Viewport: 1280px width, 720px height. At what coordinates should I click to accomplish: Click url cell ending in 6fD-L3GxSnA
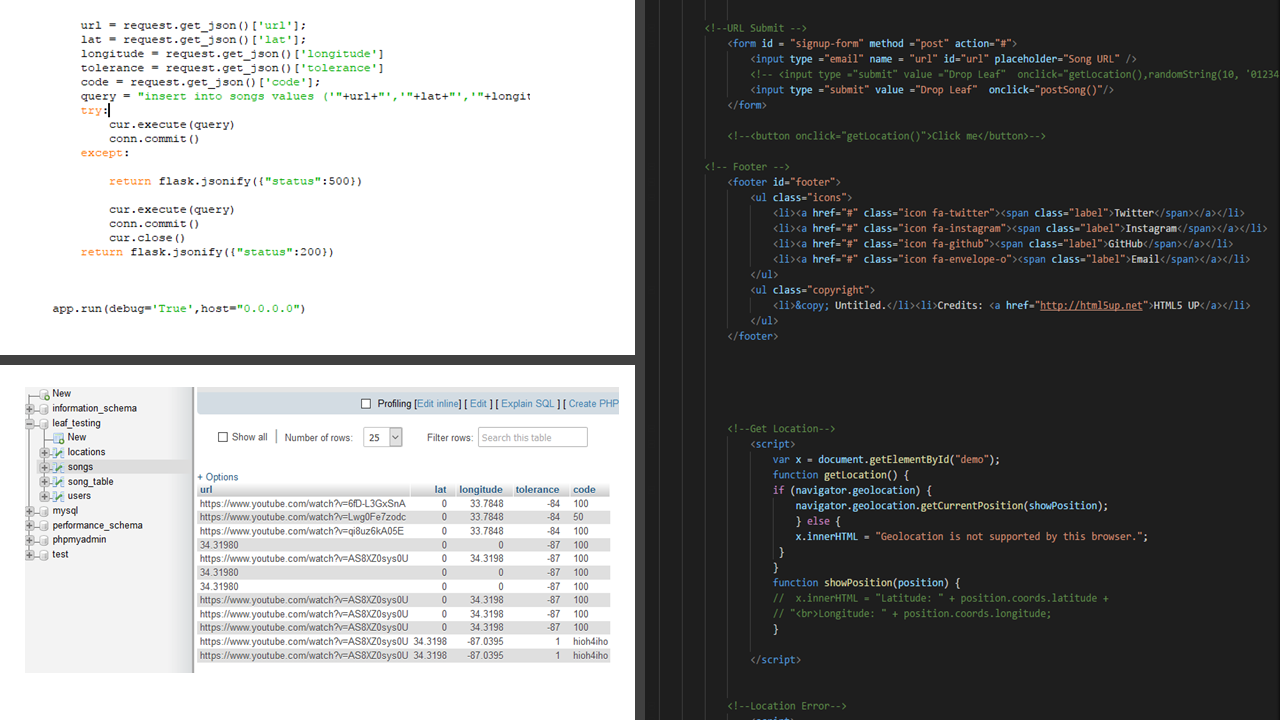303,504
